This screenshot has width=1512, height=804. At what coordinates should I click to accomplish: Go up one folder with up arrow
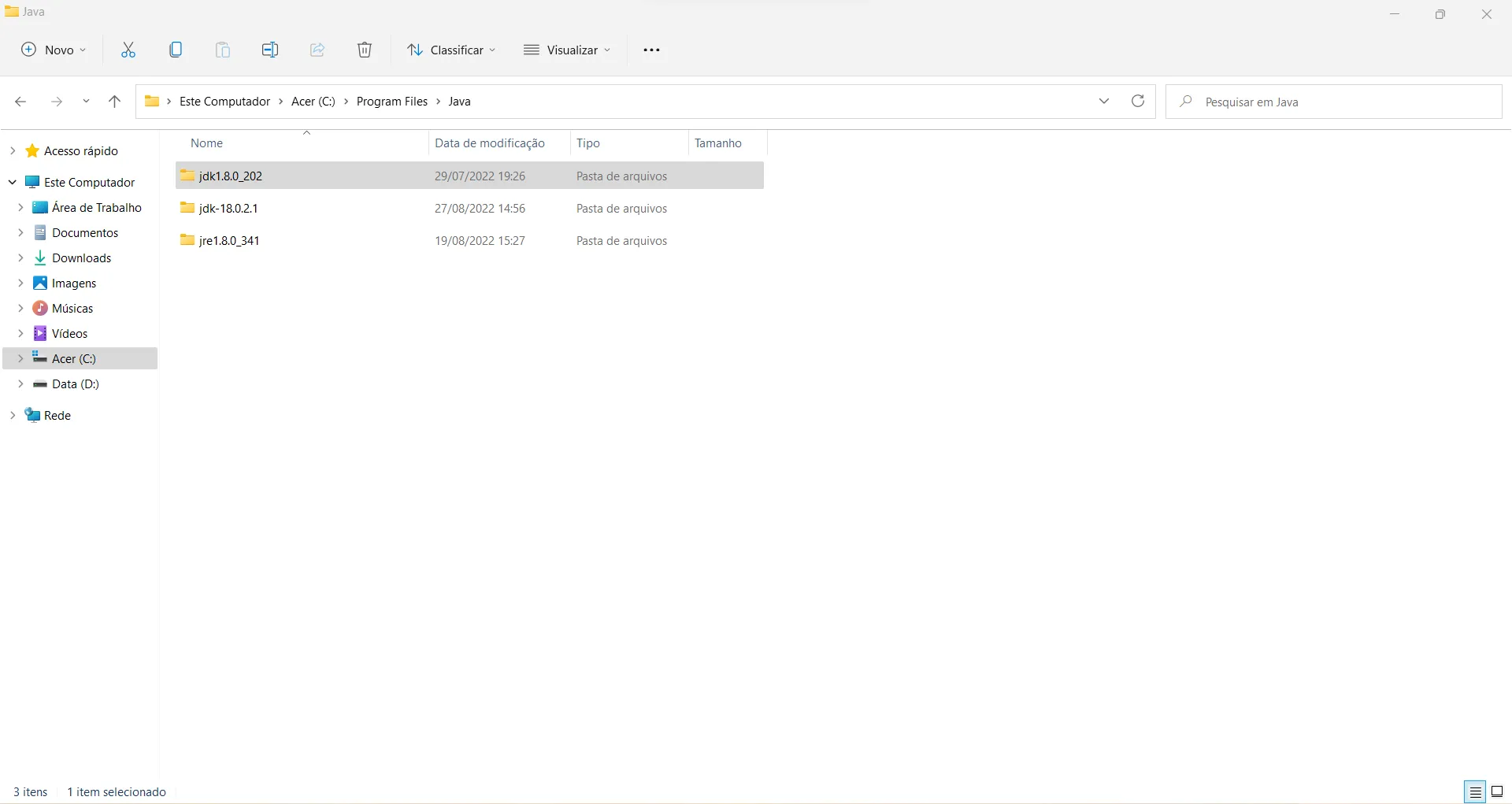(114, 102)
